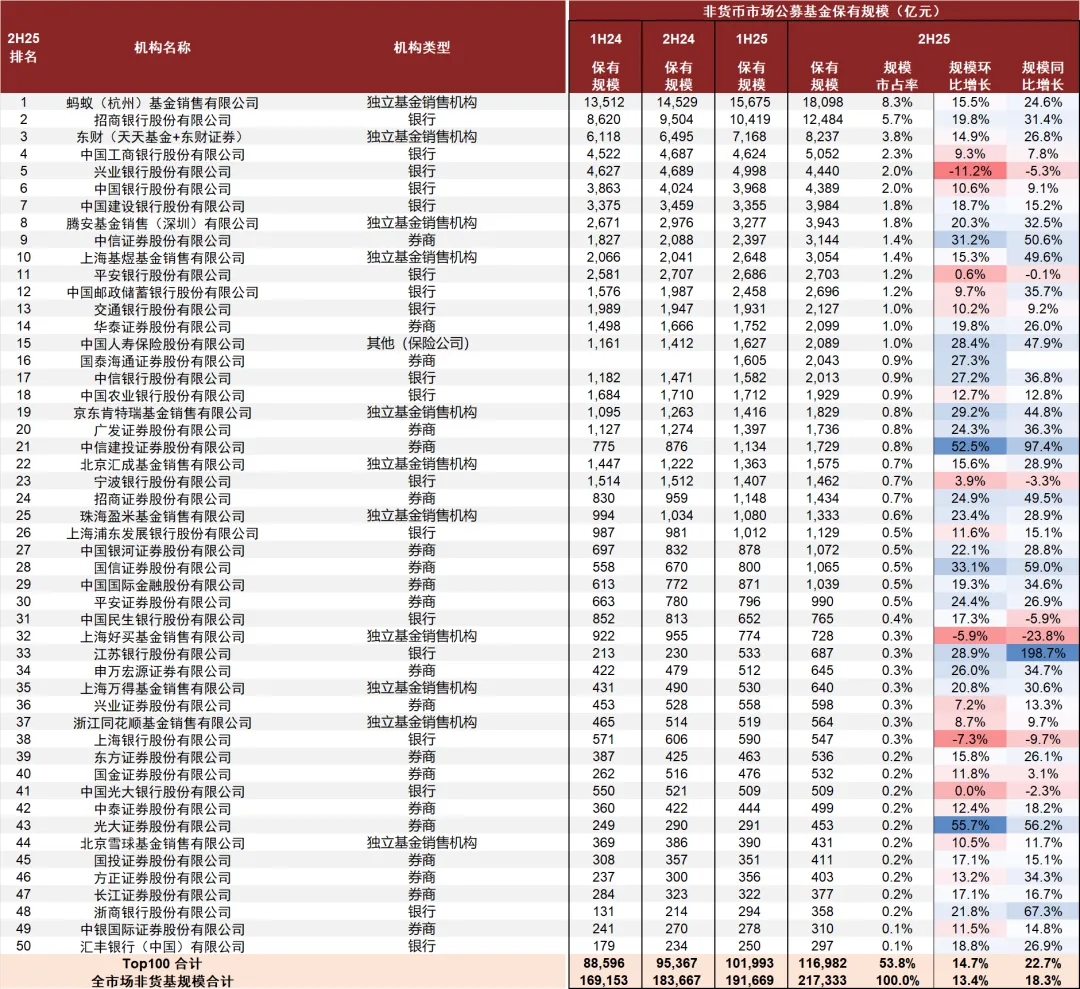Click value 18,098 in 蚂蚁 row
1080x989 pixels.
coord(822,102)
